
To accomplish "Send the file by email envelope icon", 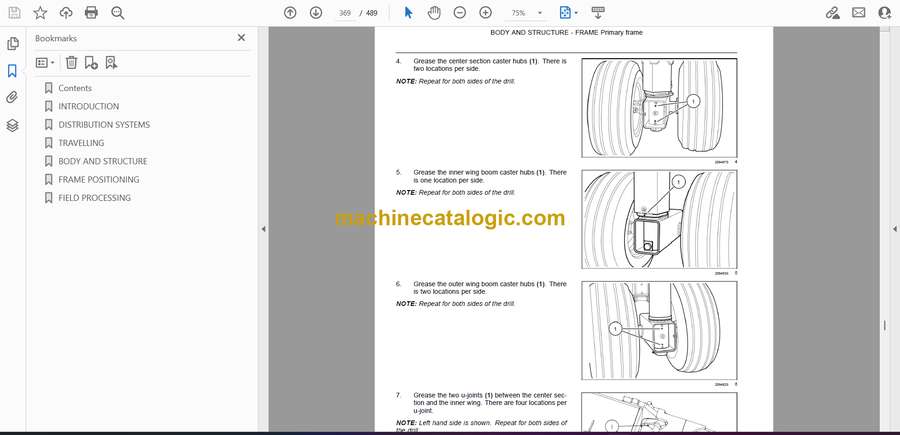I will [x=859, y=13].
